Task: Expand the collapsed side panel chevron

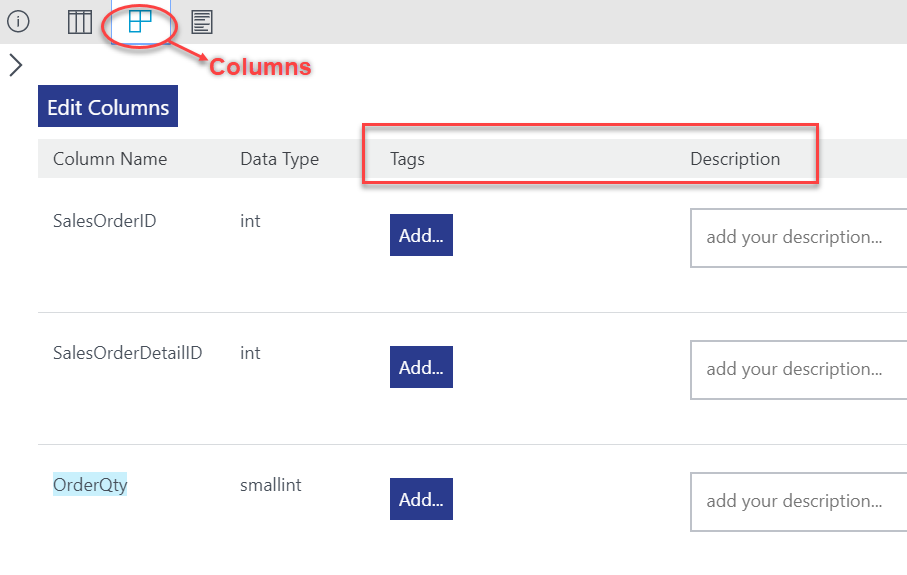Action: click(15, 66)
